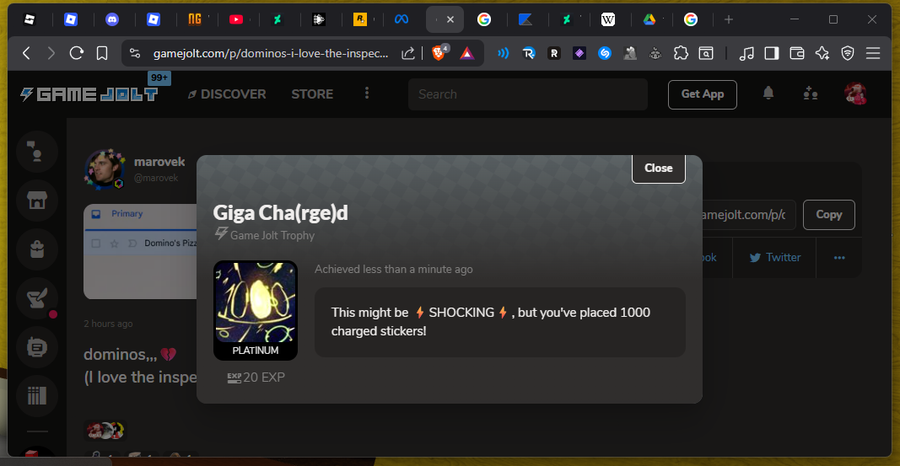900x466 pixels.
Task: Open the notifications bell
Action: point(769,93)
